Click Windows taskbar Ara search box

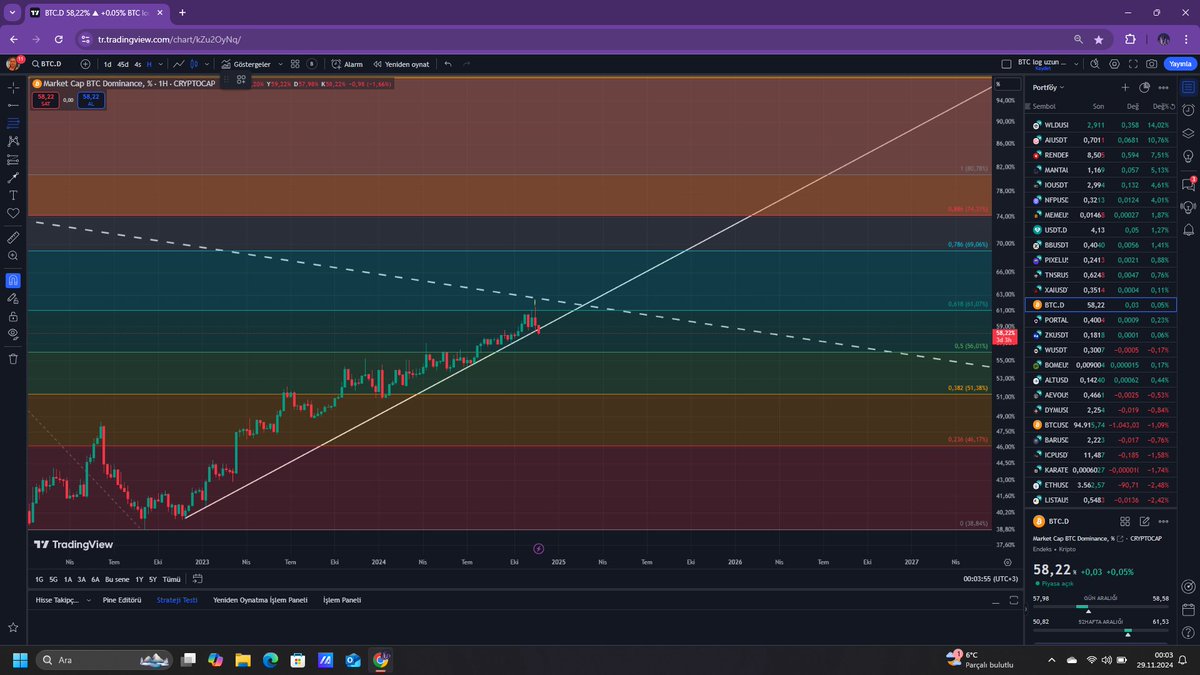(x=104, y=660)
